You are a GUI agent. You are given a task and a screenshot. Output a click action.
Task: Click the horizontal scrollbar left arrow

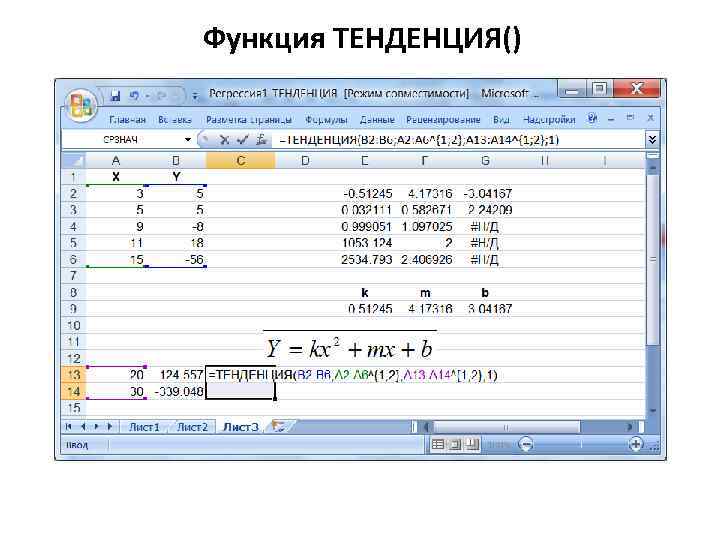[426, 427]
